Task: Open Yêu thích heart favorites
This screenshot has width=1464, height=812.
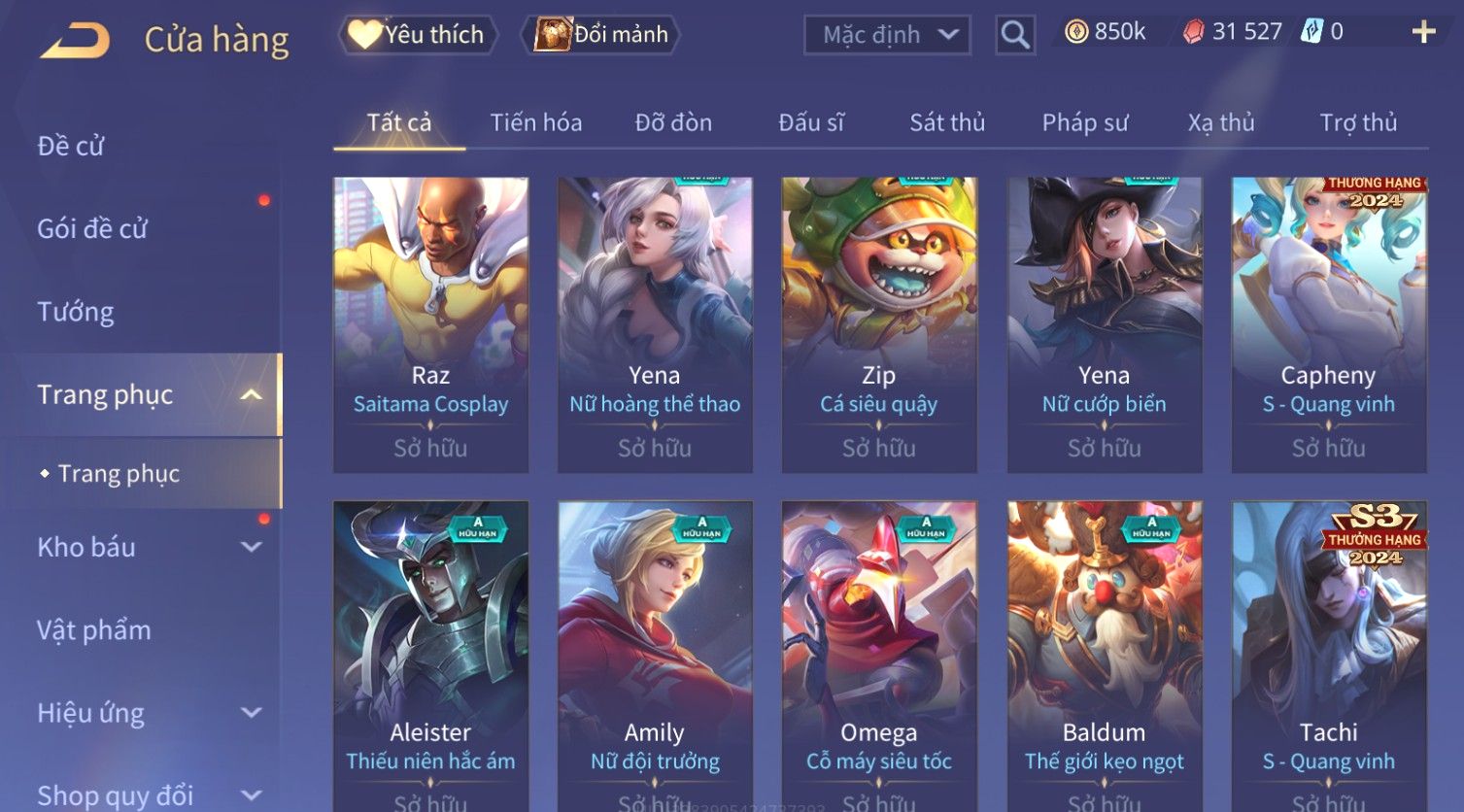Action: [x=418, y=35]
